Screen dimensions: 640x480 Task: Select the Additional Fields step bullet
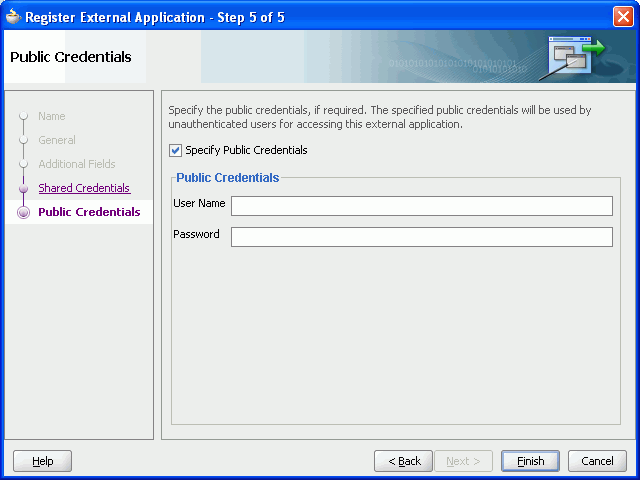23,164
